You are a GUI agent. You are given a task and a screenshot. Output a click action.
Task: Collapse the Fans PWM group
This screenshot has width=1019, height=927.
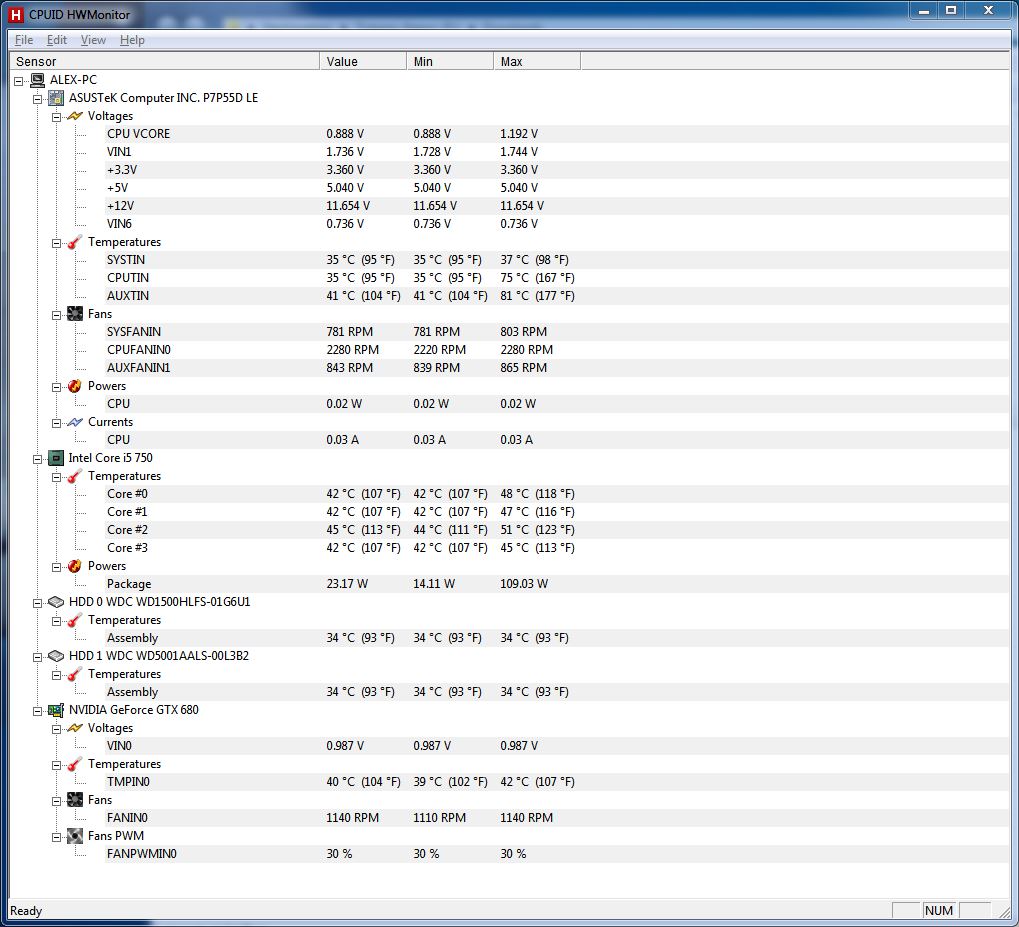[x=57, y=837]
